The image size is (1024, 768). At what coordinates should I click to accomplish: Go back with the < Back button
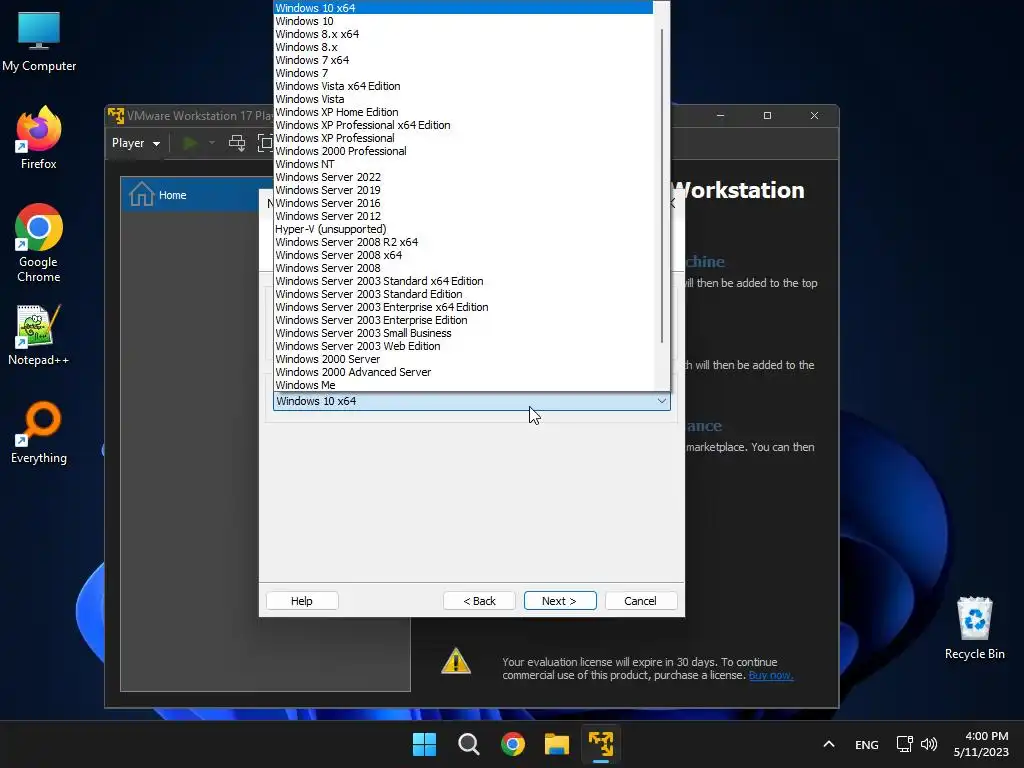point(479,601)
